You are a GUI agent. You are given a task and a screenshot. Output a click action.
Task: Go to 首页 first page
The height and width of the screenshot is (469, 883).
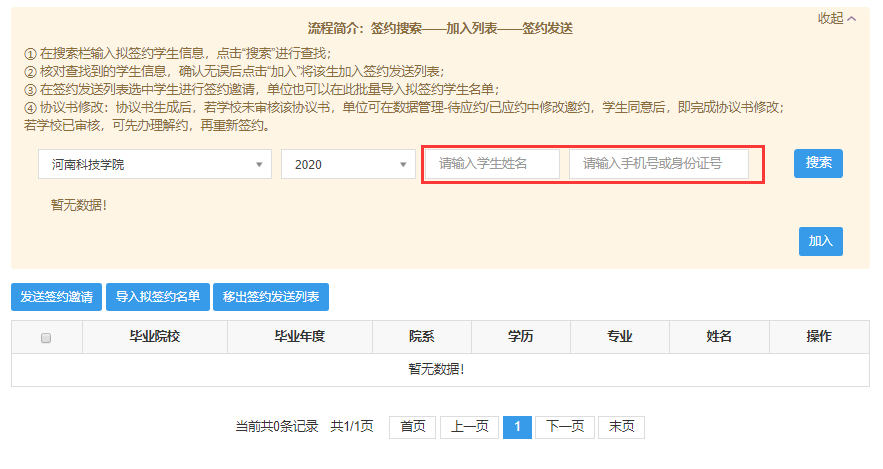pyautogui.click(x=412, y=427)
